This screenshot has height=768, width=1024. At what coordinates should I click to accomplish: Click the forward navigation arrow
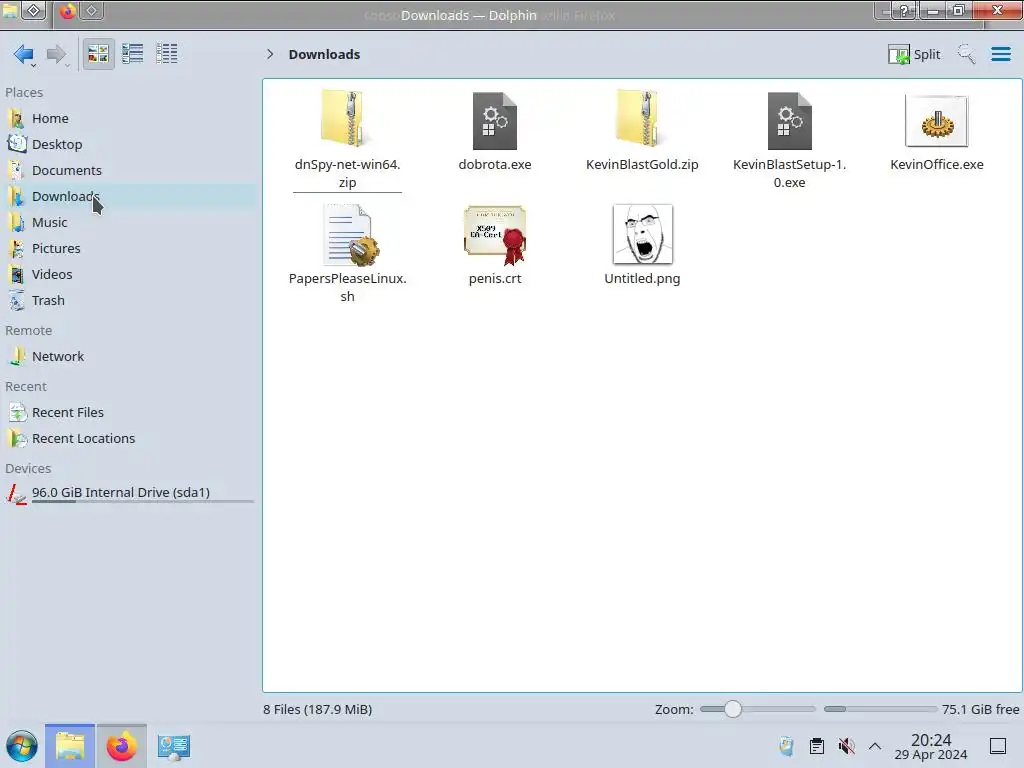click(57, 54)
